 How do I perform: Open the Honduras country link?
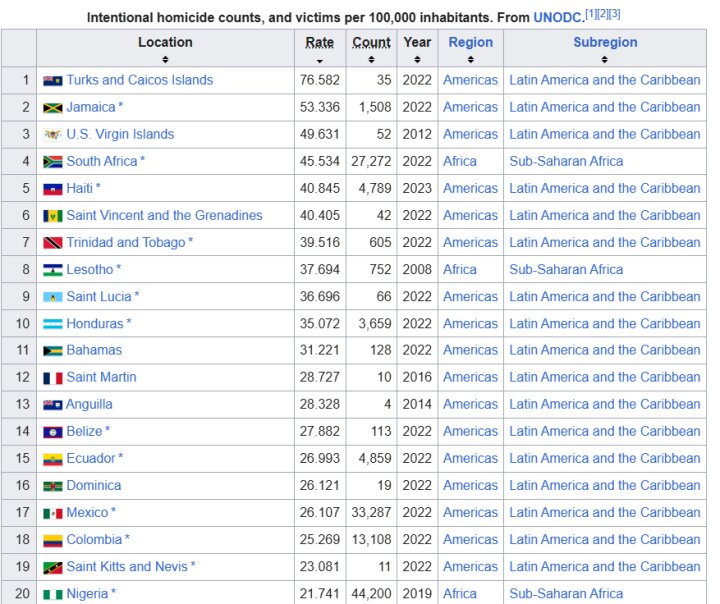[95, 324]
